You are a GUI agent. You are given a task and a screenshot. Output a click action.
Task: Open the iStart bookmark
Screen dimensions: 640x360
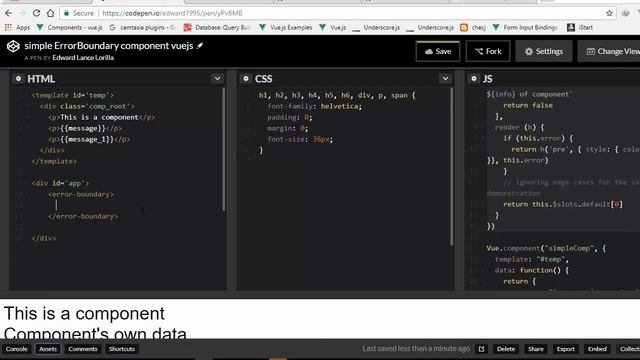click(580, 27)
